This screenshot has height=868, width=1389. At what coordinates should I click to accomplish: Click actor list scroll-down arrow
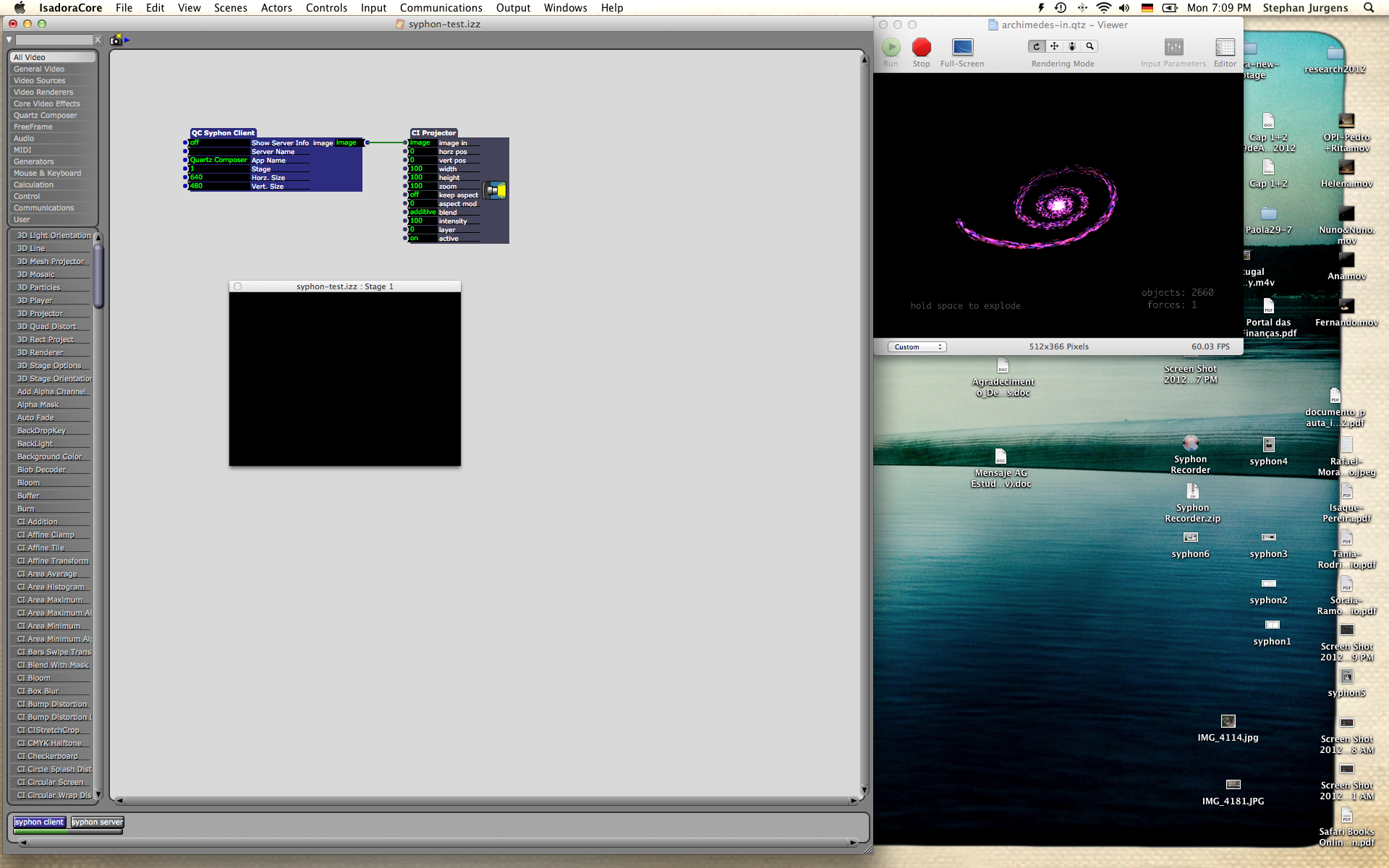[98, 793]
